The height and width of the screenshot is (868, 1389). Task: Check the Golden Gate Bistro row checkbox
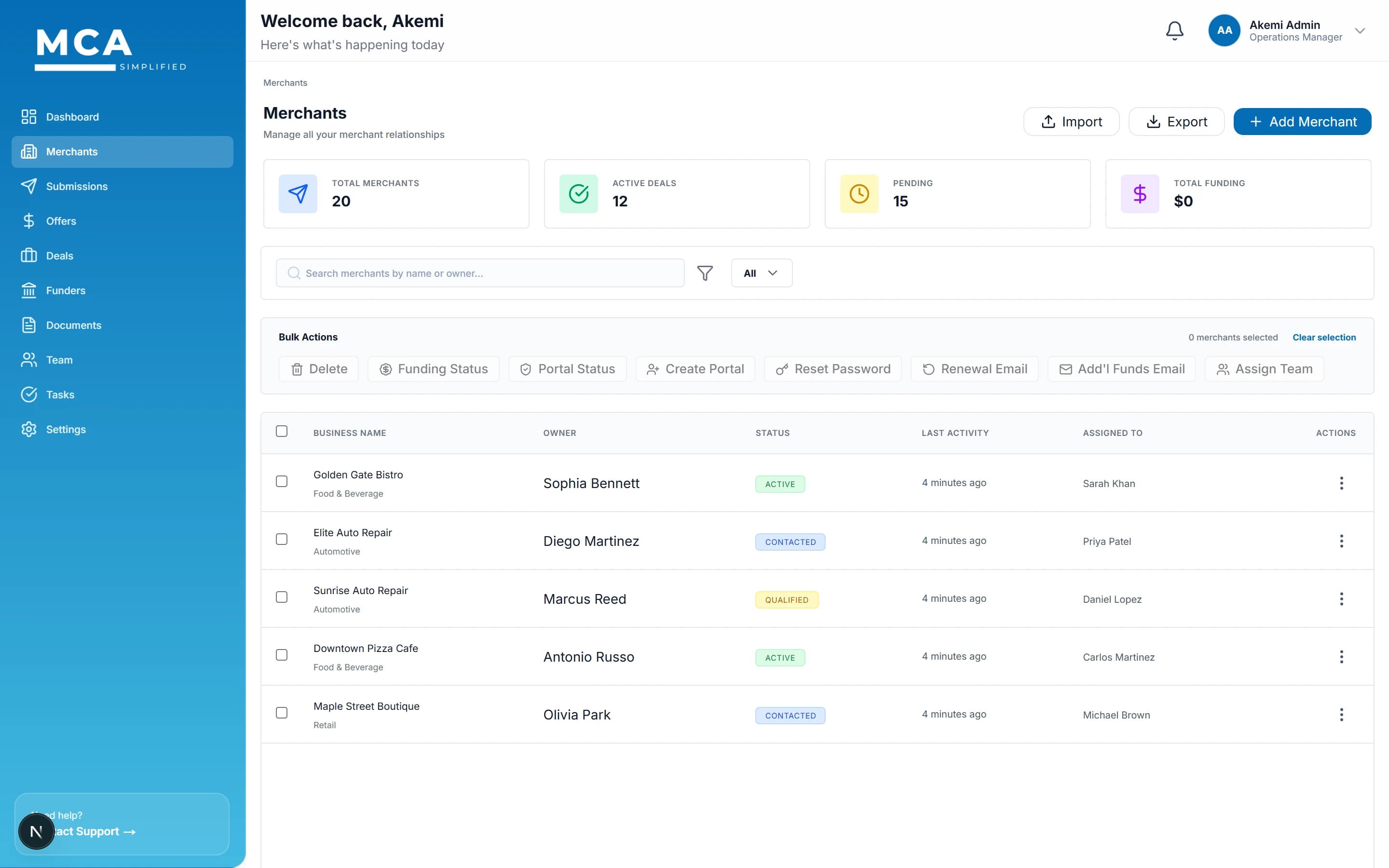point(282,482)
